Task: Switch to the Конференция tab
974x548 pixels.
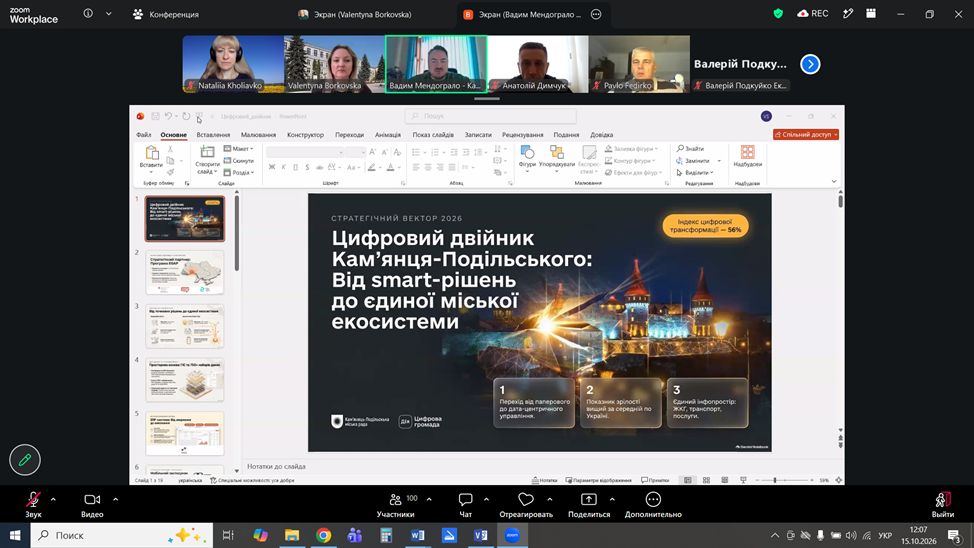Action: click(x=166, y=14)
